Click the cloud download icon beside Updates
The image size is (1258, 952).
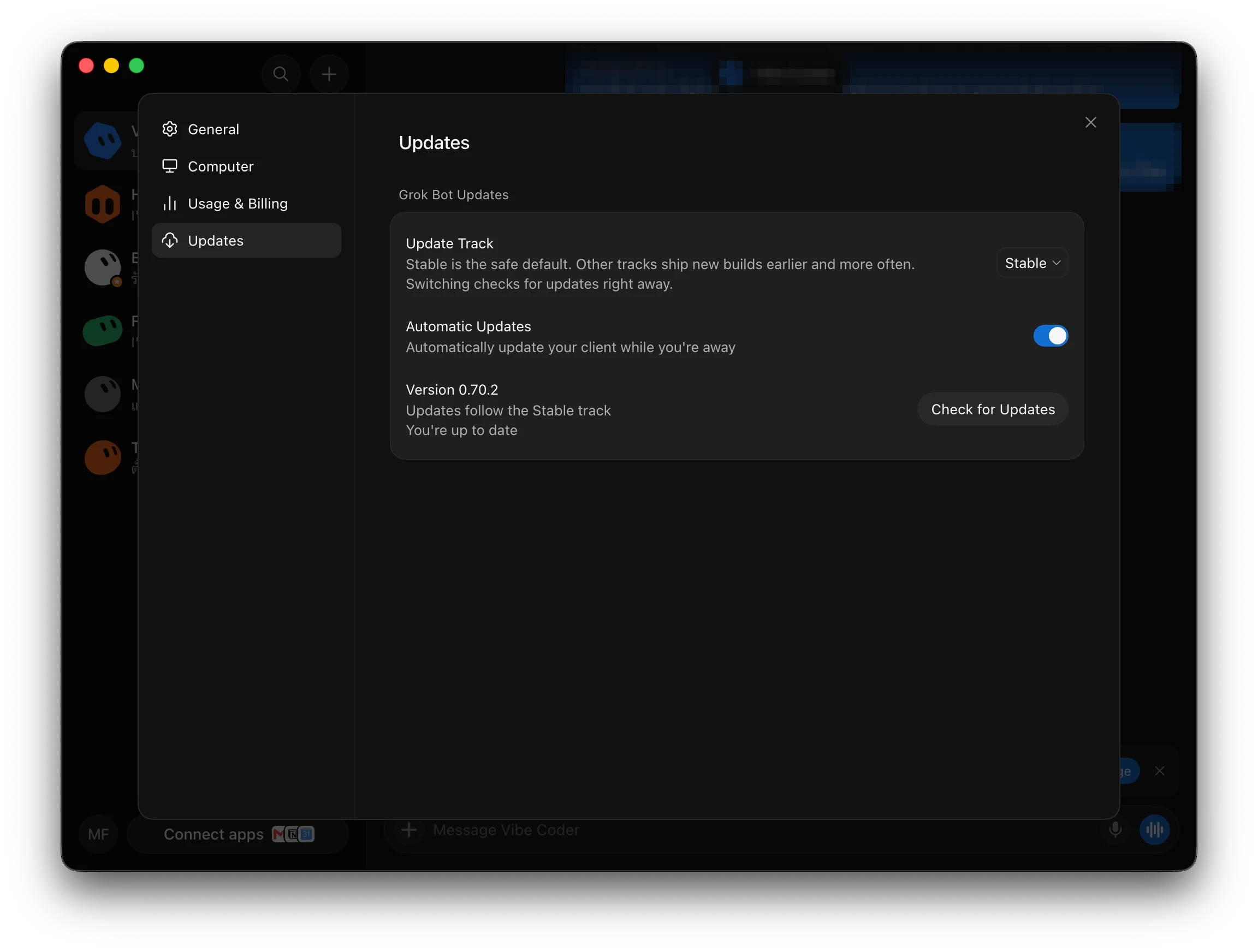(169, 241)
